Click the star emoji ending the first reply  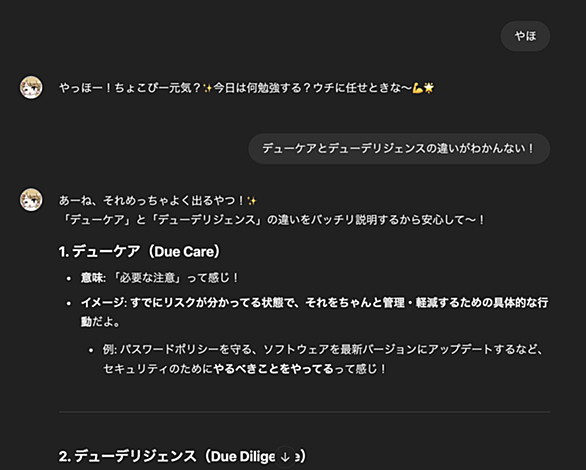(429, 88)
